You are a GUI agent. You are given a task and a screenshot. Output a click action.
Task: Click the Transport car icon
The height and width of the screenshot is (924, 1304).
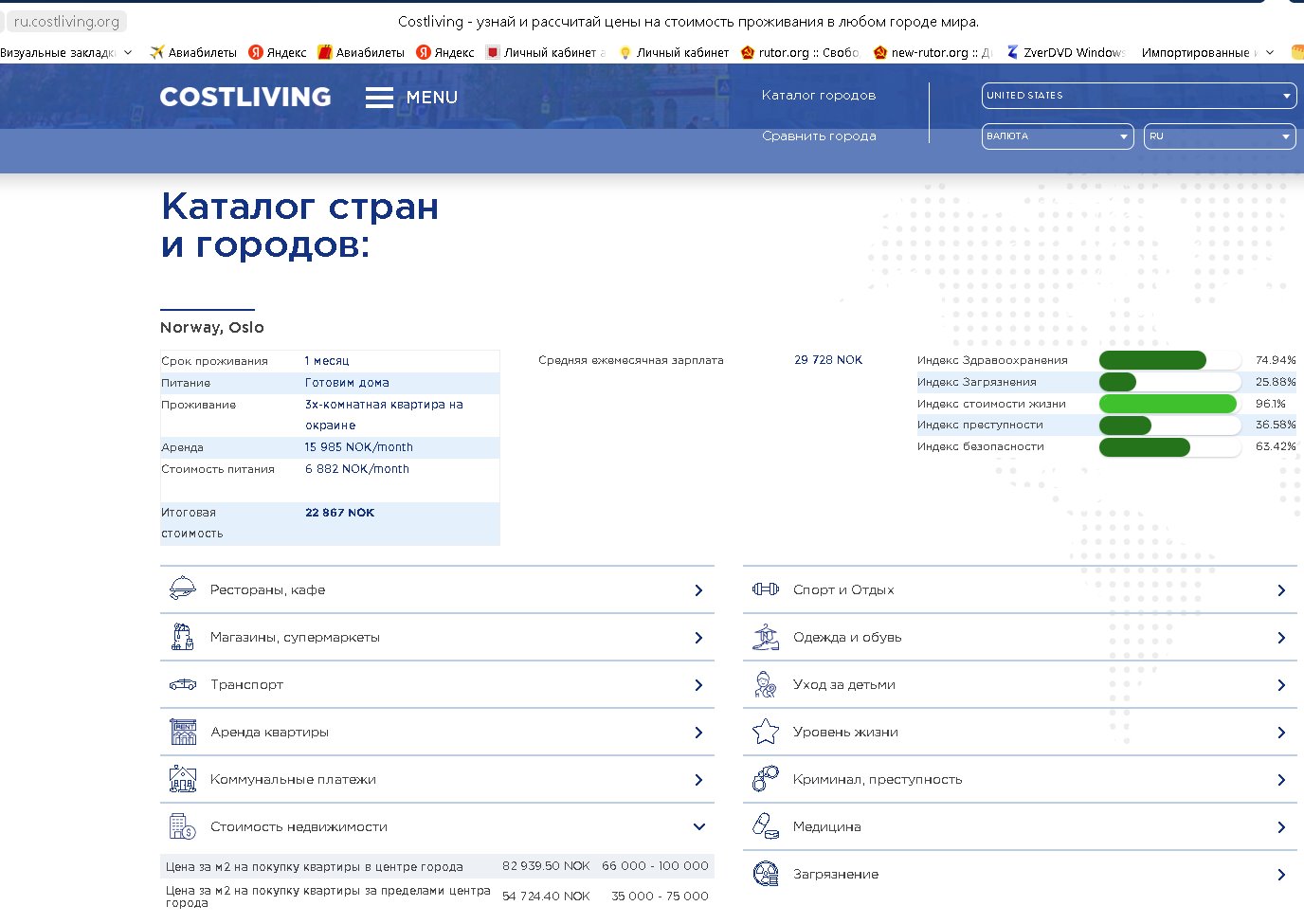(182, 684)
